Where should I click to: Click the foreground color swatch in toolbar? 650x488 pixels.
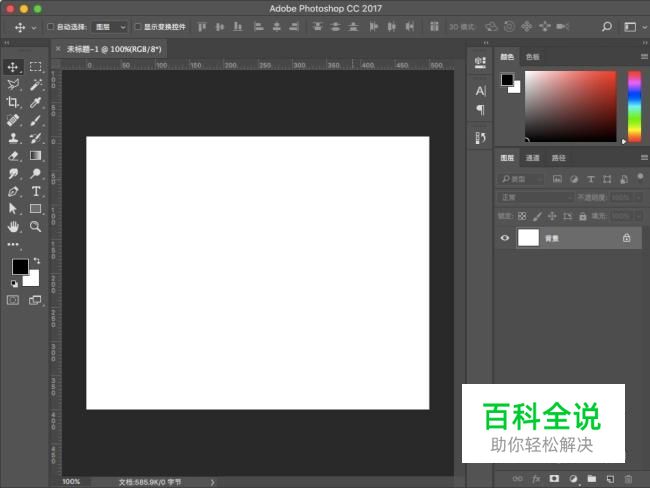point(19,266)
